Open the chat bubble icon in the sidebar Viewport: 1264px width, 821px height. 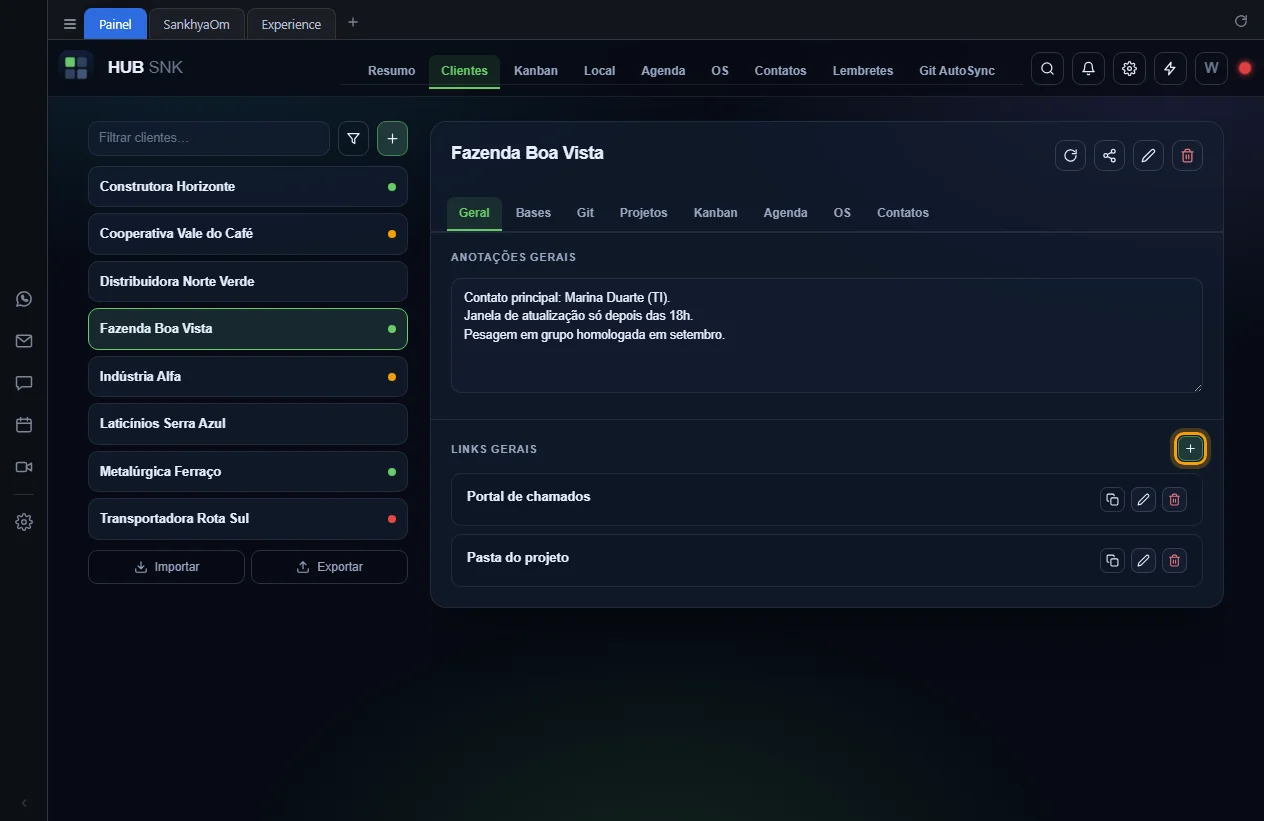24,383
